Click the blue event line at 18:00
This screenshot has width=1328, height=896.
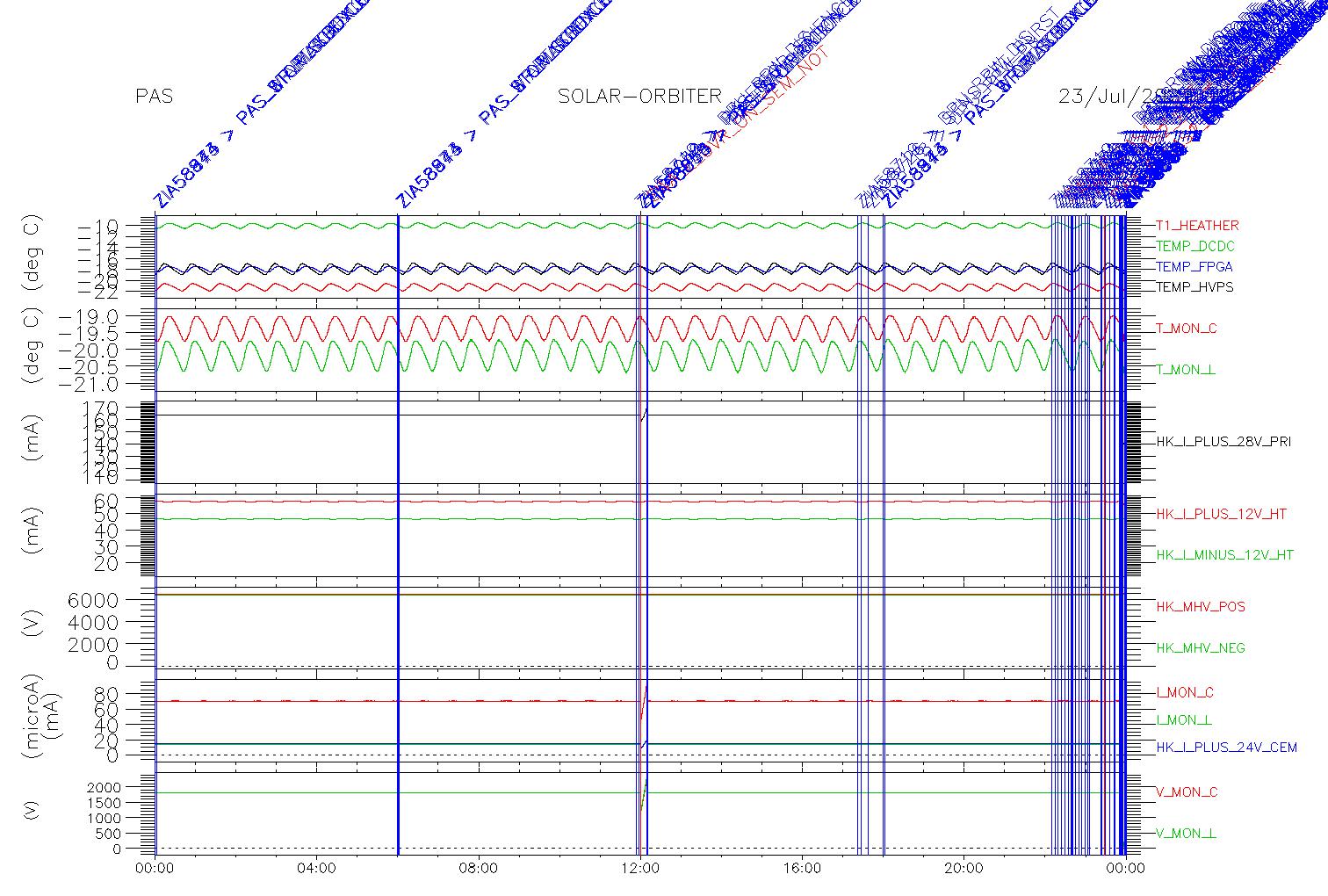coord(884,534)
